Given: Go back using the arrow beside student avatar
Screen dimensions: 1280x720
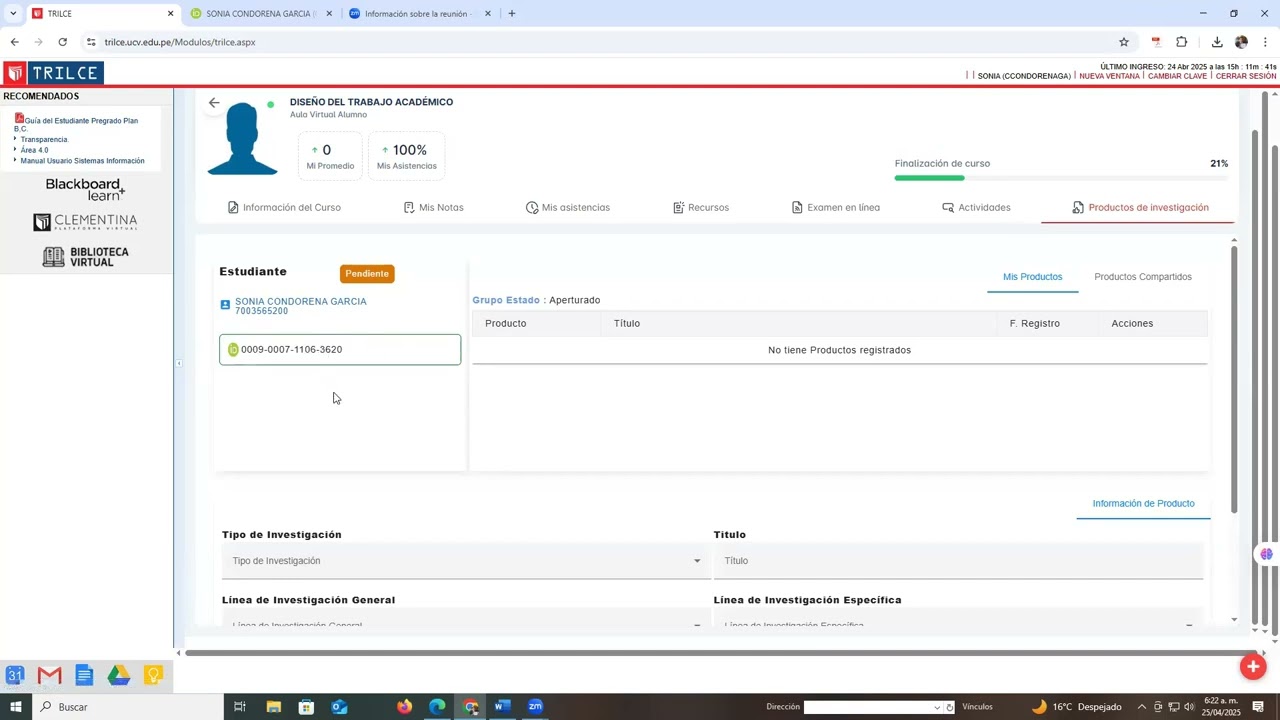Looking at the screenshot, I should [x=214, y=102].
